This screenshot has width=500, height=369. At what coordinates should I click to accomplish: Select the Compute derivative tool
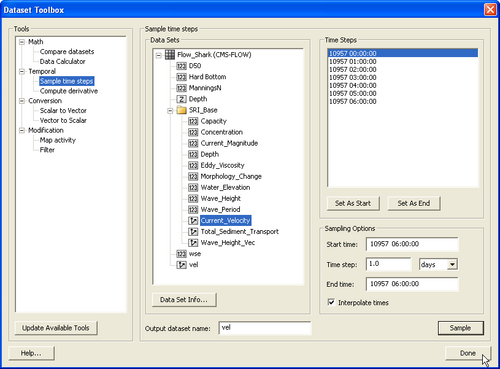tap(69, 91)
